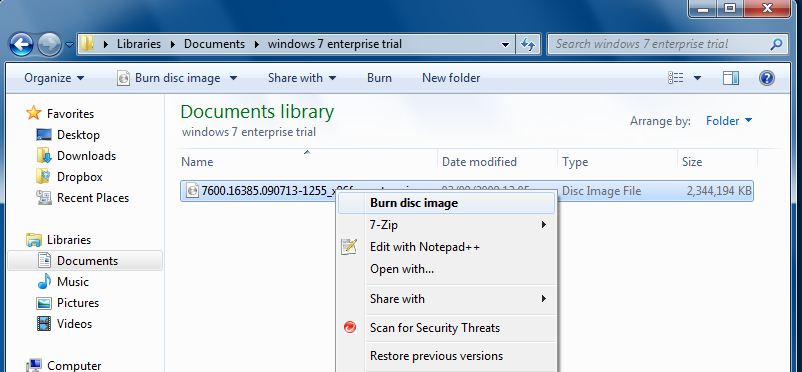Screen dimensions: 802x372
Task: Create a New folder from toolbar
Action: tap(451, 78)
